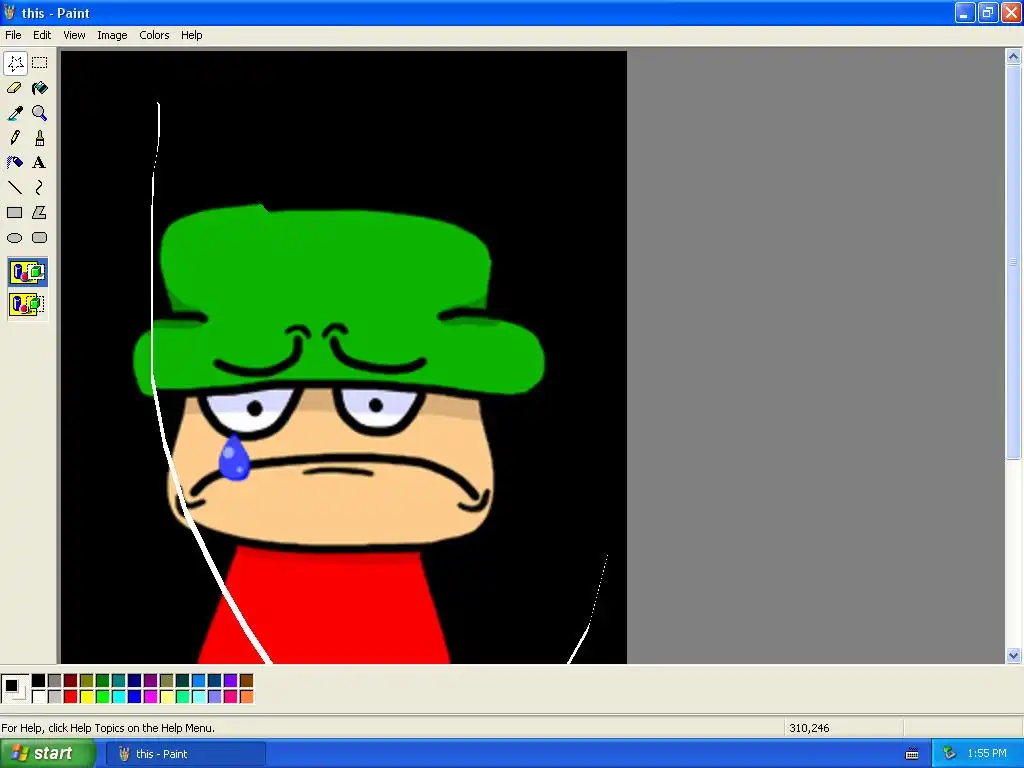Select the bright green palette color
The width and height of the screenshot is (1024, 768).
(x=103, y=697)
